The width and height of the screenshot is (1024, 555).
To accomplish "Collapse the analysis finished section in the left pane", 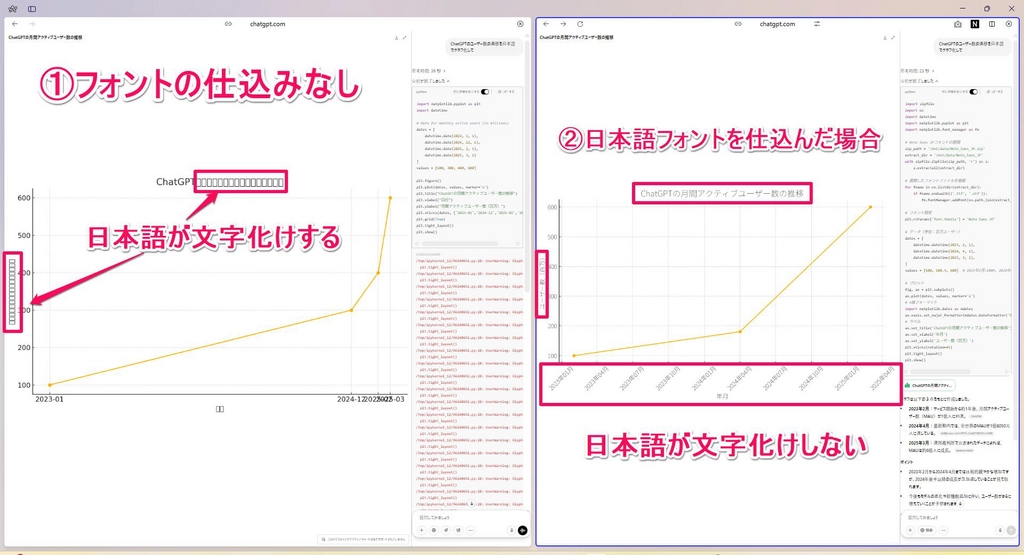I will point(430,81).
